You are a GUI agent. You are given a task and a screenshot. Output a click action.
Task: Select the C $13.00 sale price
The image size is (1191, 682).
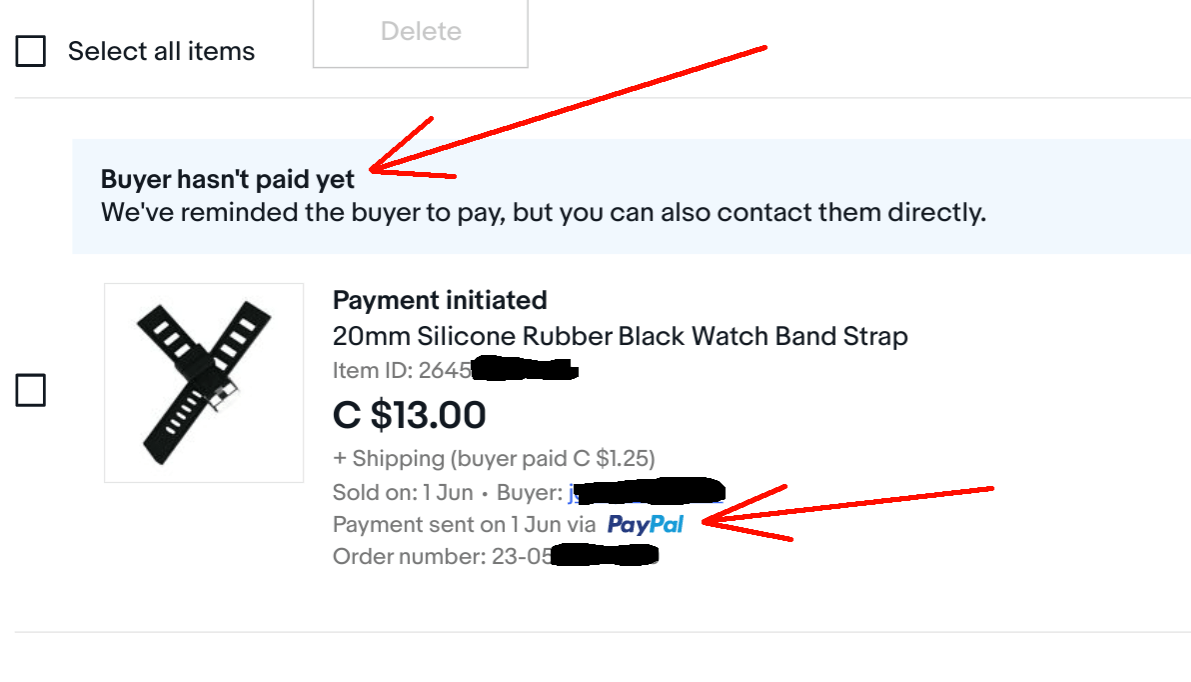[408, 414]
